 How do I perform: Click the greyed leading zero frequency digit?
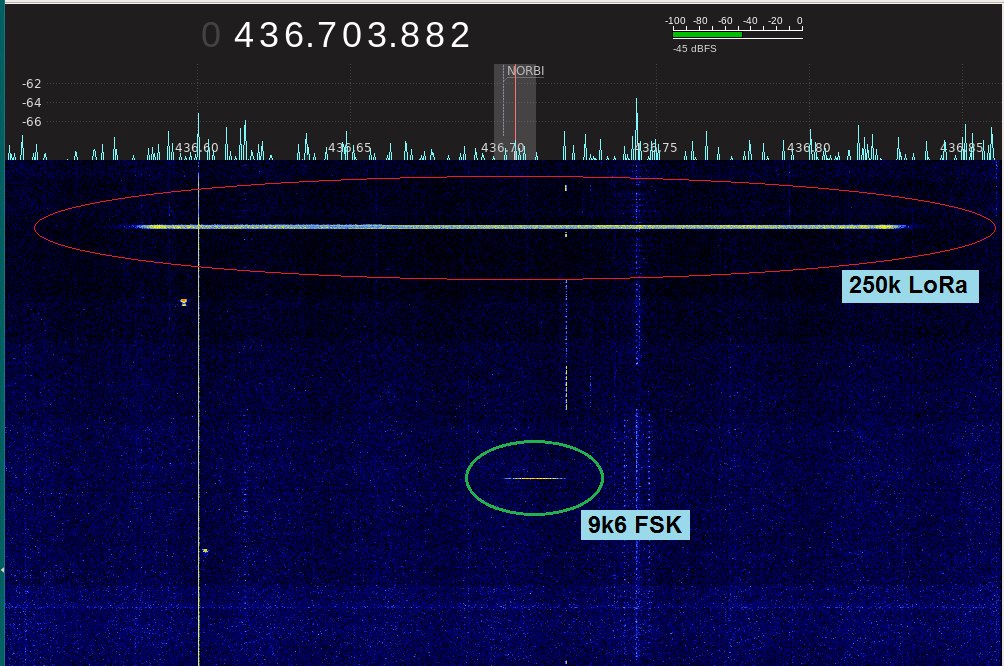pos(210,35)
